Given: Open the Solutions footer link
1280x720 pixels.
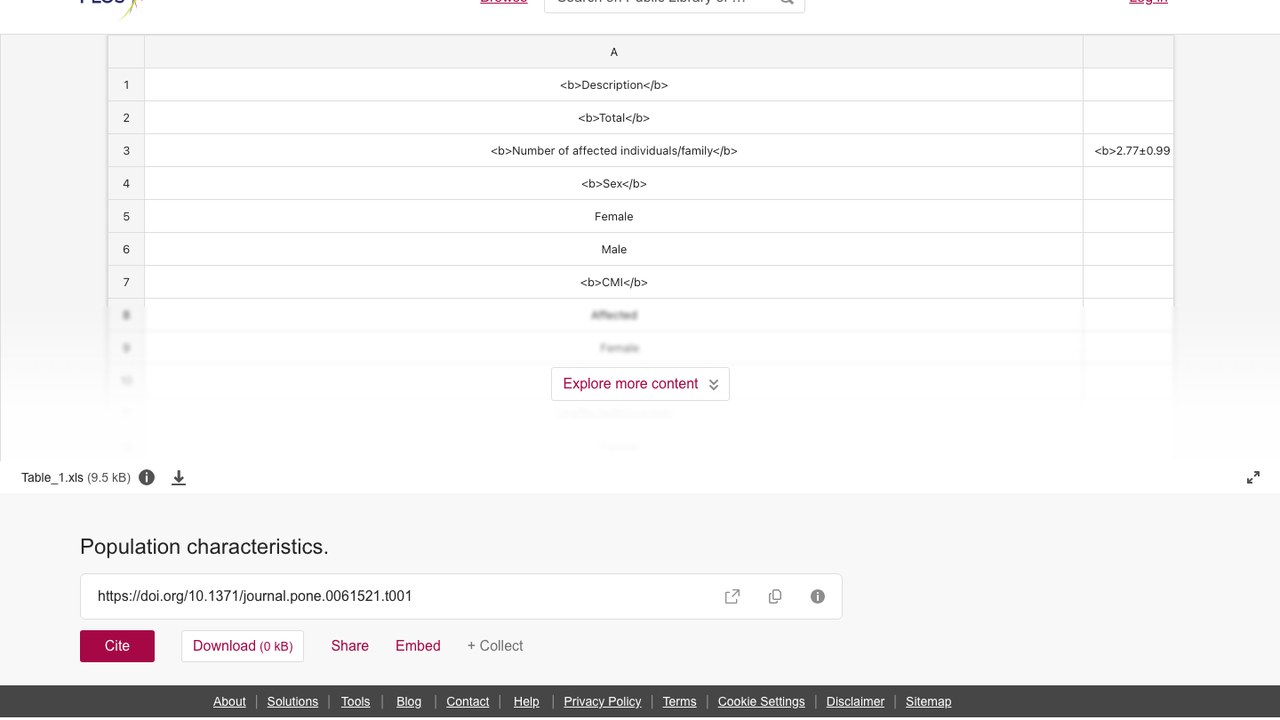Looking at the screenshot, I should coord(293,702).
